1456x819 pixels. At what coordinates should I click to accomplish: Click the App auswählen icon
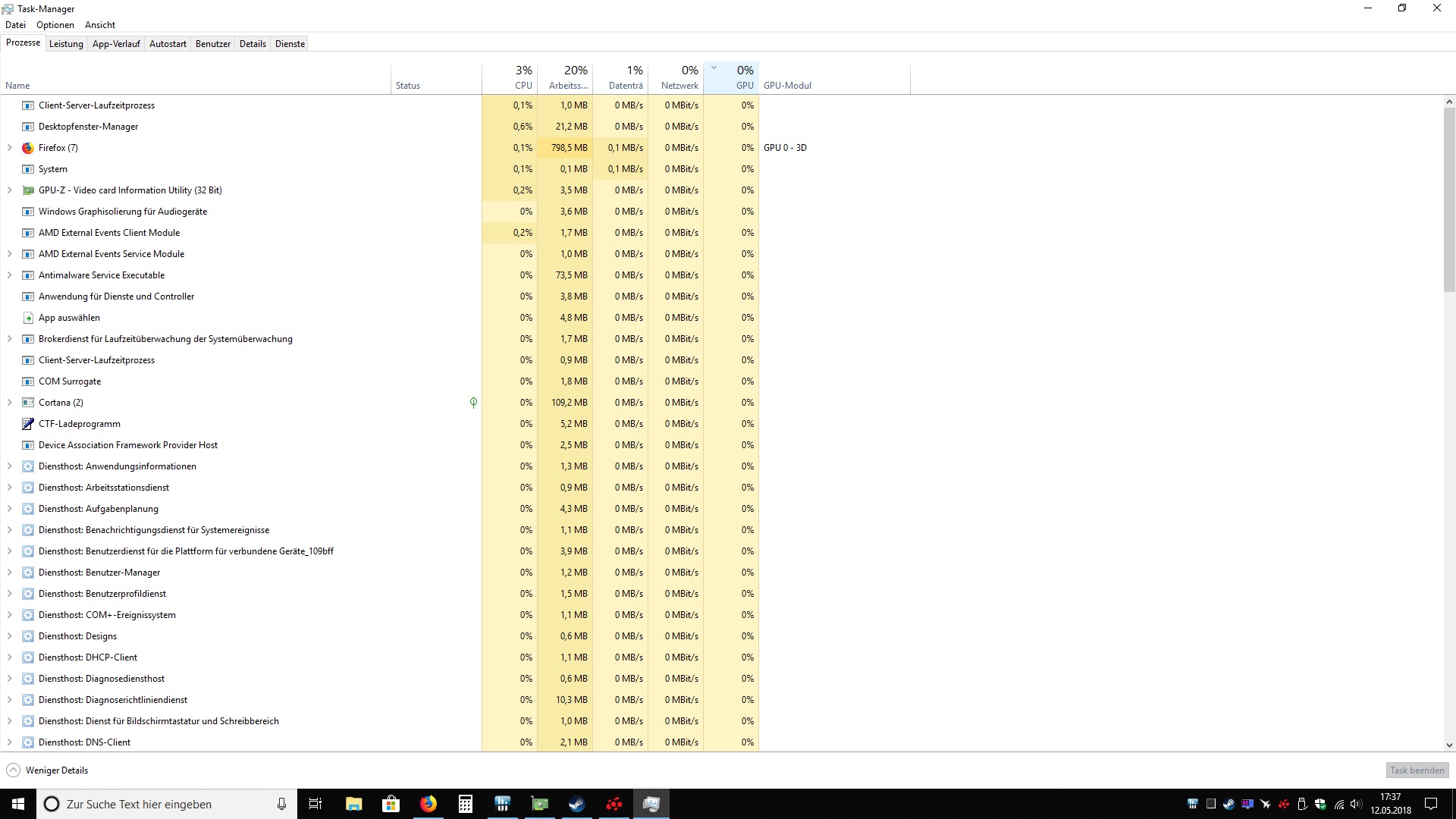click(28, 318)
